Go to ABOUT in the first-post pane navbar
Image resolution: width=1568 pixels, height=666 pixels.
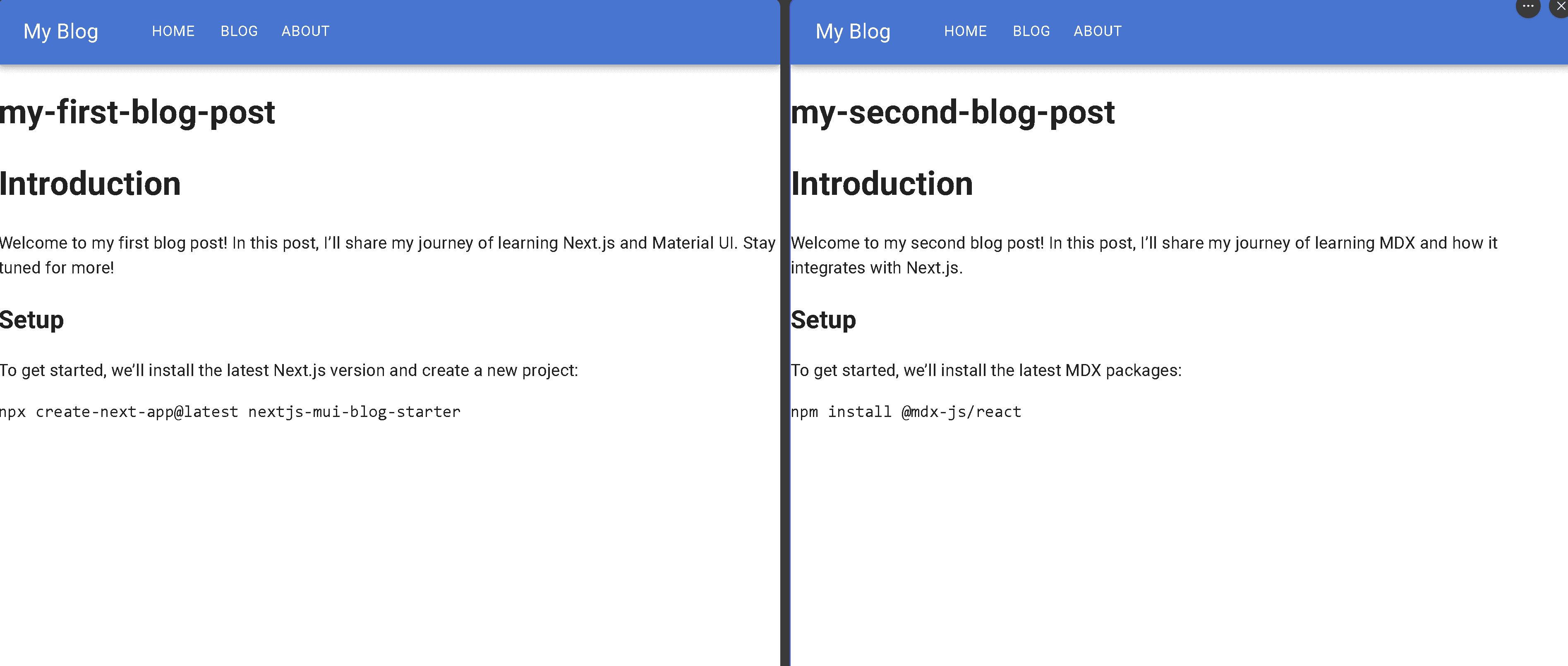[x=305, y=31]
